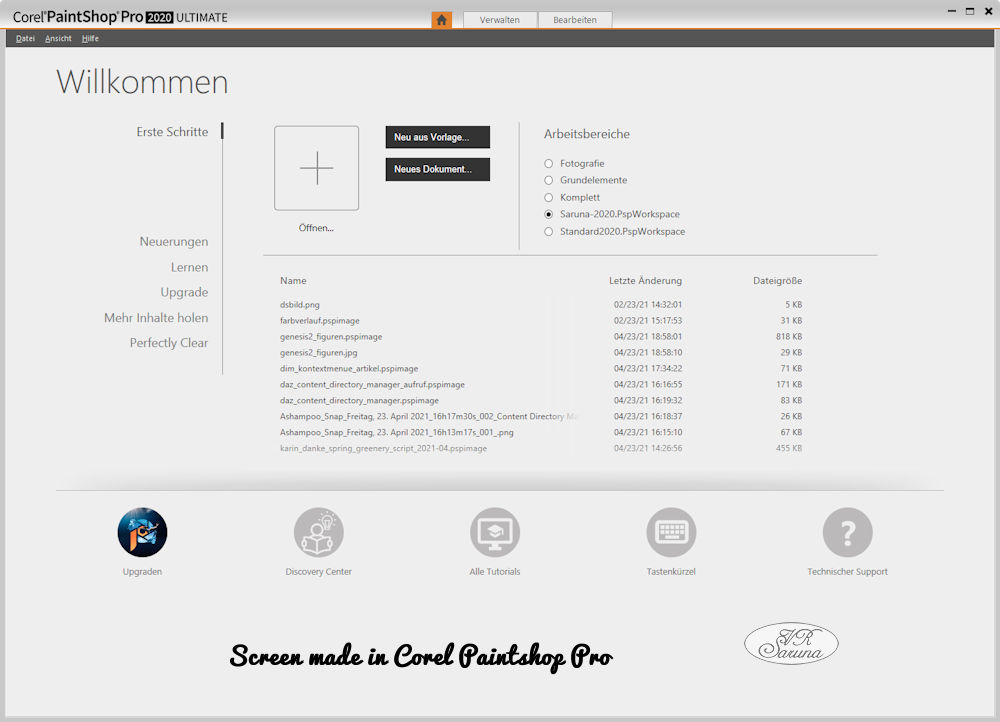Viewport: 1000px width, 722px height.
Task: Open Upgrade section in sidebar
Action: tap(184, 292)
